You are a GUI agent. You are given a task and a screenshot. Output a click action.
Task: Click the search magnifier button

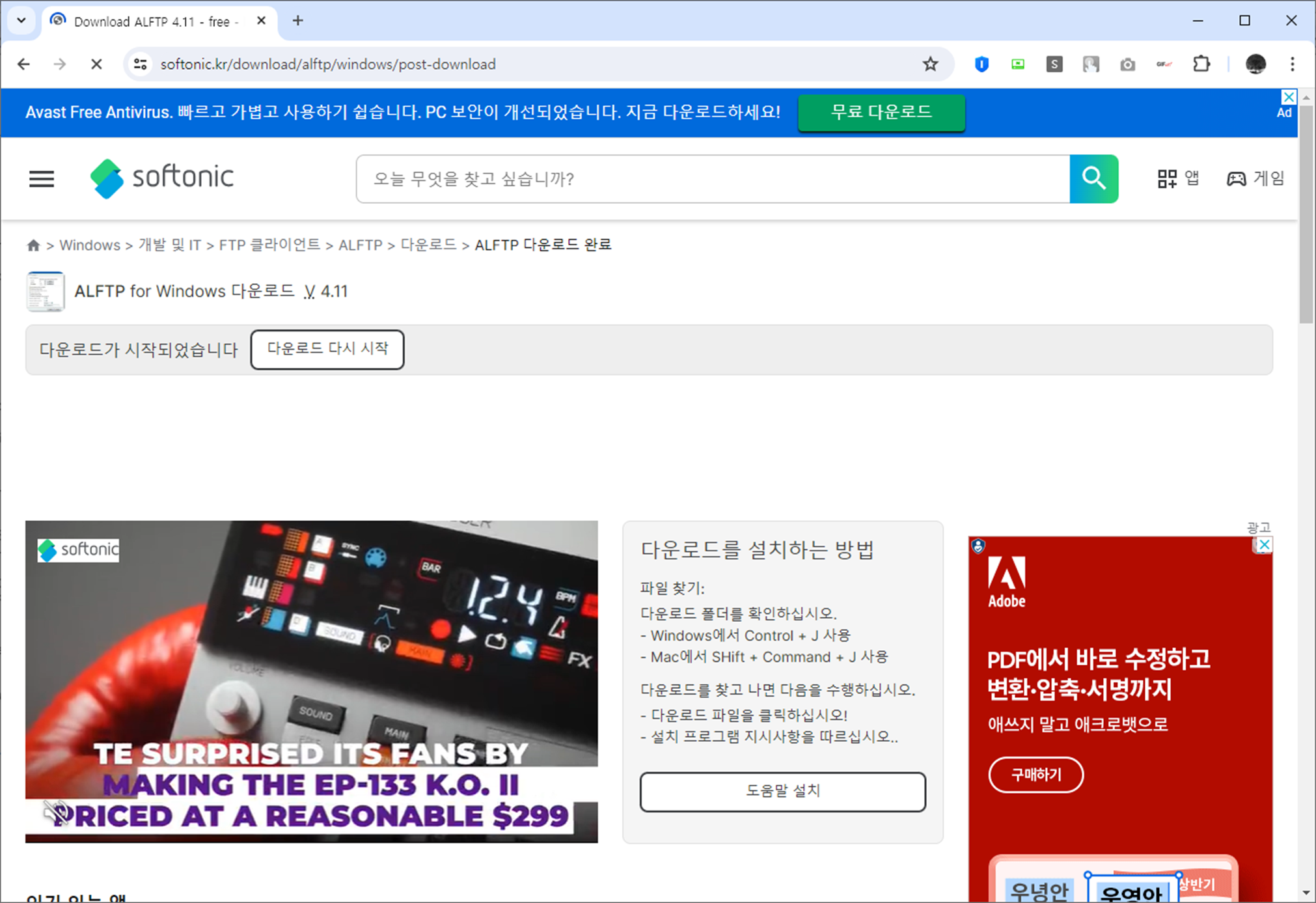[x=1093, y=178]
